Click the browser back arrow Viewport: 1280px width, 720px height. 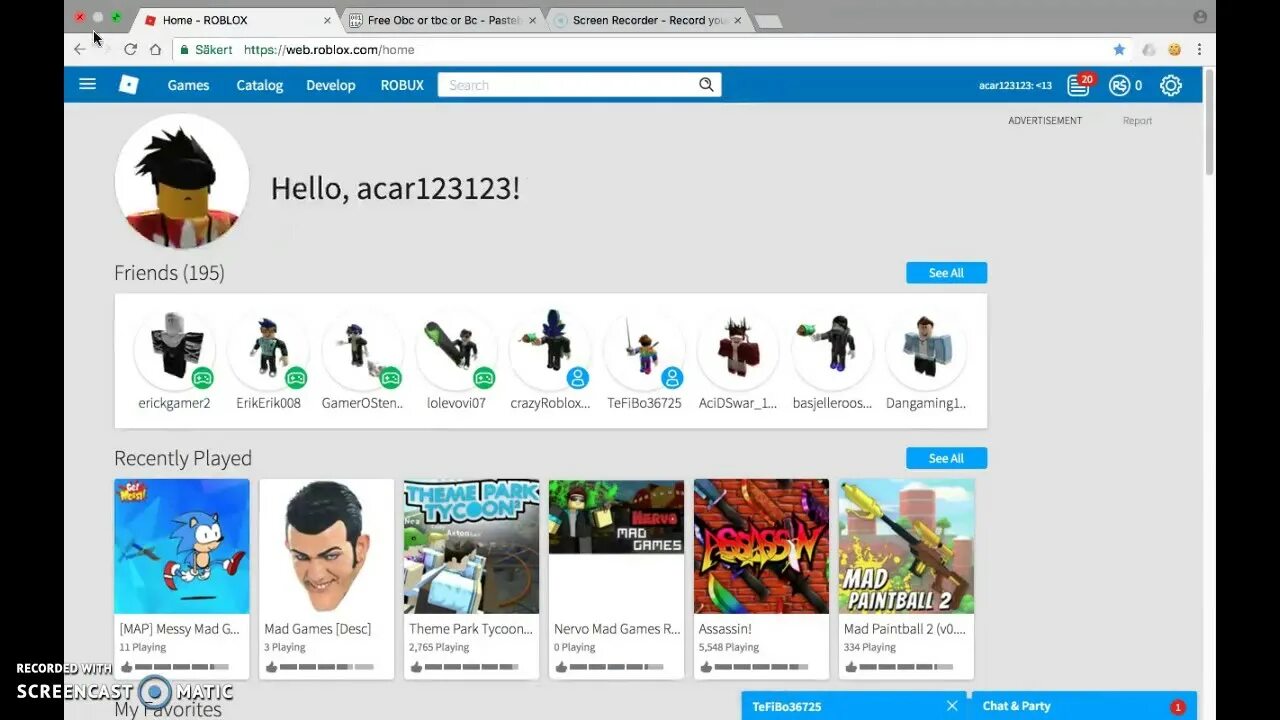coord(80,49)
